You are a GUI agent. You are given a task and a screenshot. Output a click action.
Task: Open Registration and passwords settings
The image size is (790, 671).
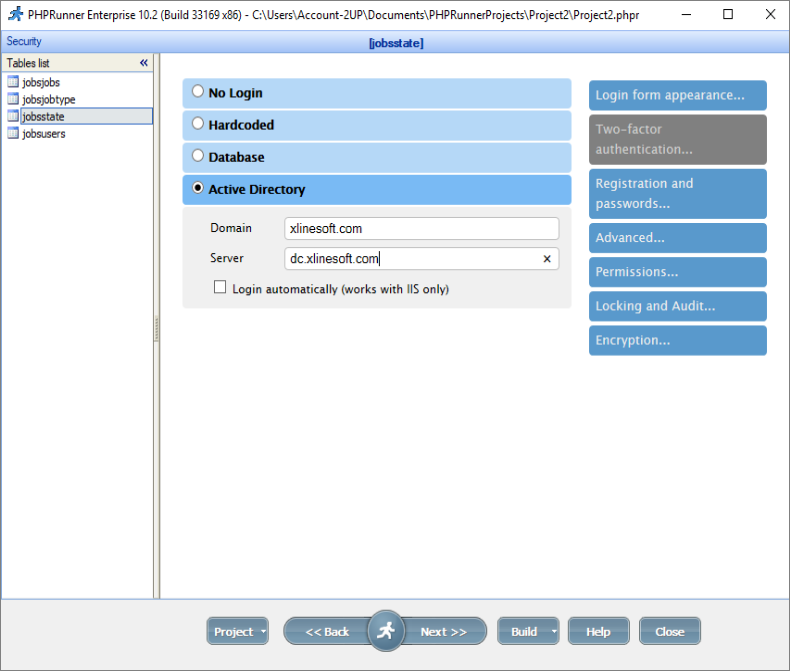coord(678,194)
